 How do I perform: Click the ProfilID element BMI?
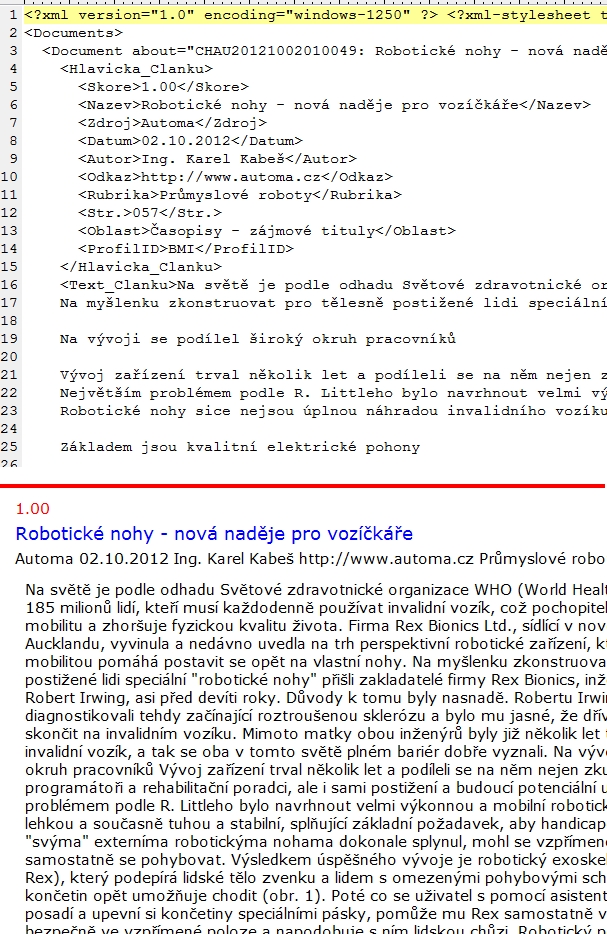(x=186, y=249)
